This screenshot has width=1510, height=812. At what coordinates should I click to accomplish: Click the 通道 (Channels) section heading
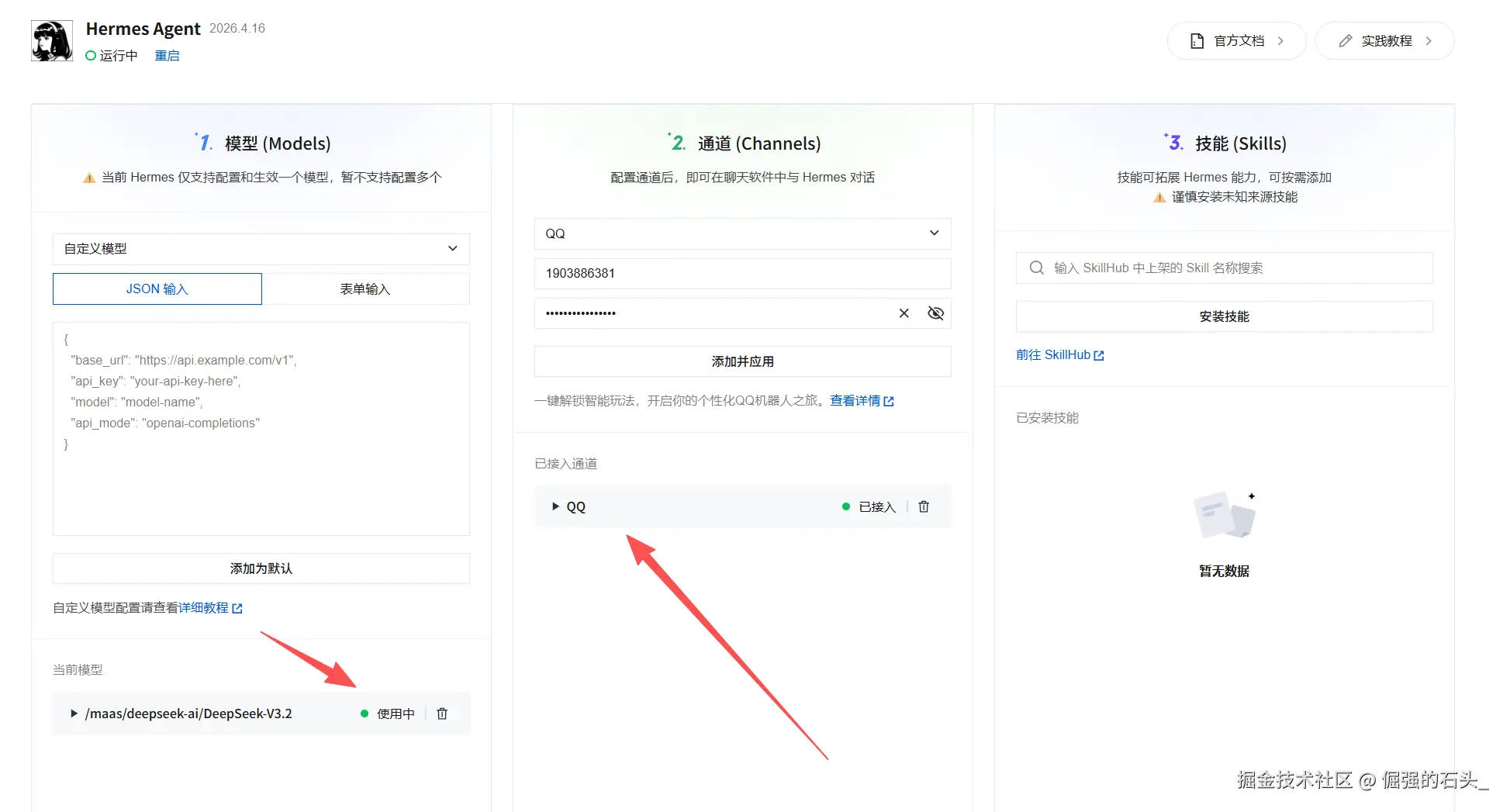(759, 143)
